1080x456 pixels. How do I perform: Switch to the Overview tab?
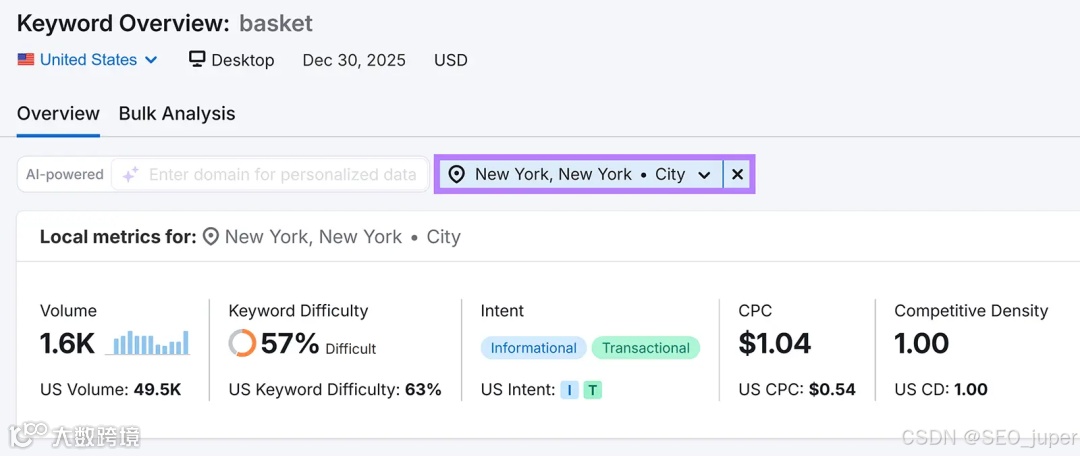(x=58, y=114)
